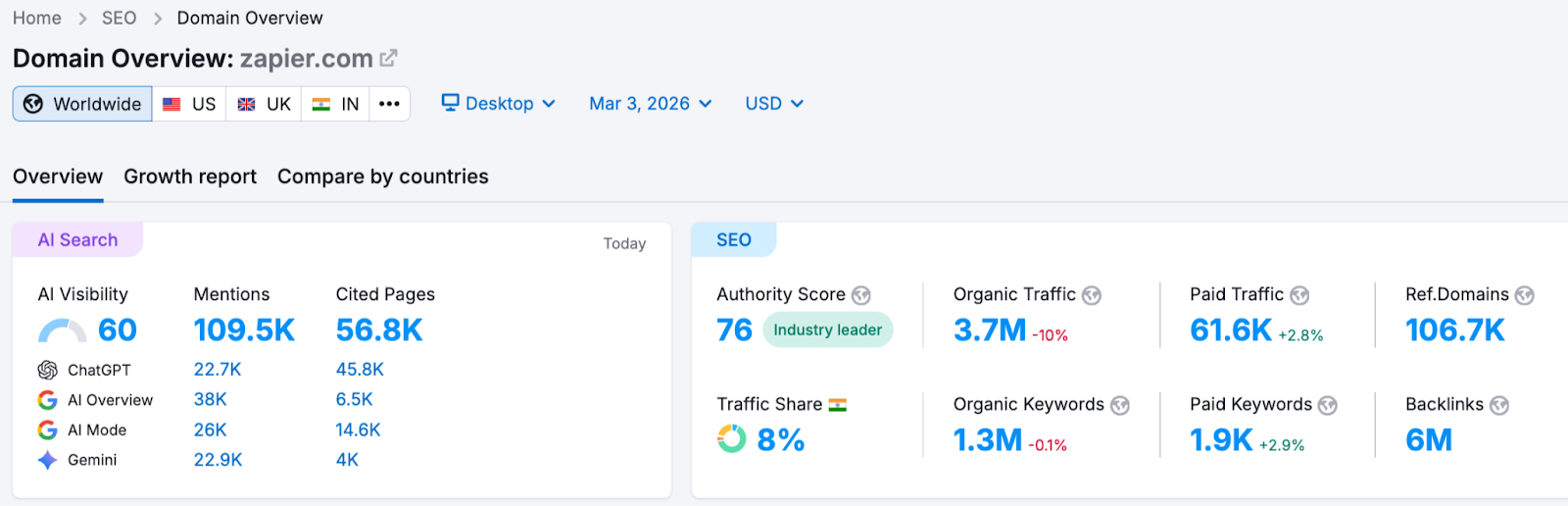Click the Industry leader badge
This screenshot has height=506, width=1568.
[x=828, y=330]
